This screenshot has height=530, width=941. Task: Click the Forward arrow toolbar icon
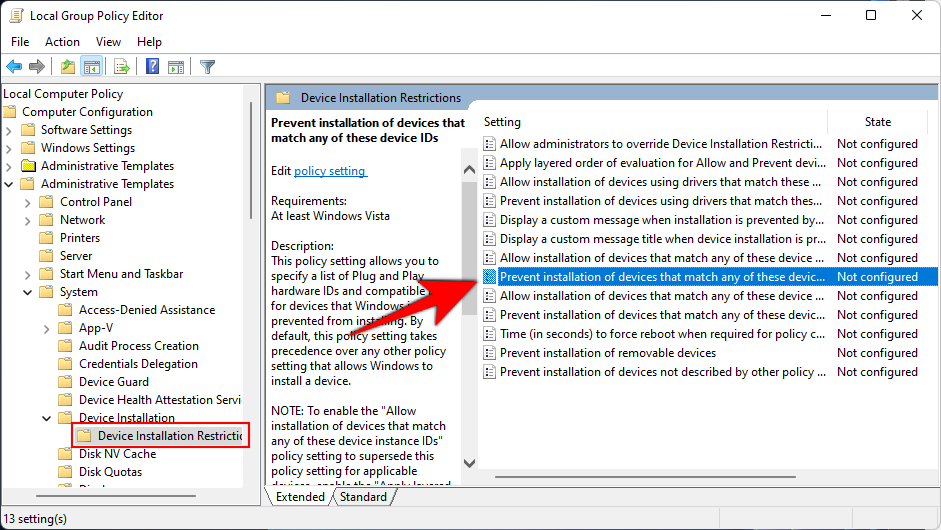click(x=37, y=67)
